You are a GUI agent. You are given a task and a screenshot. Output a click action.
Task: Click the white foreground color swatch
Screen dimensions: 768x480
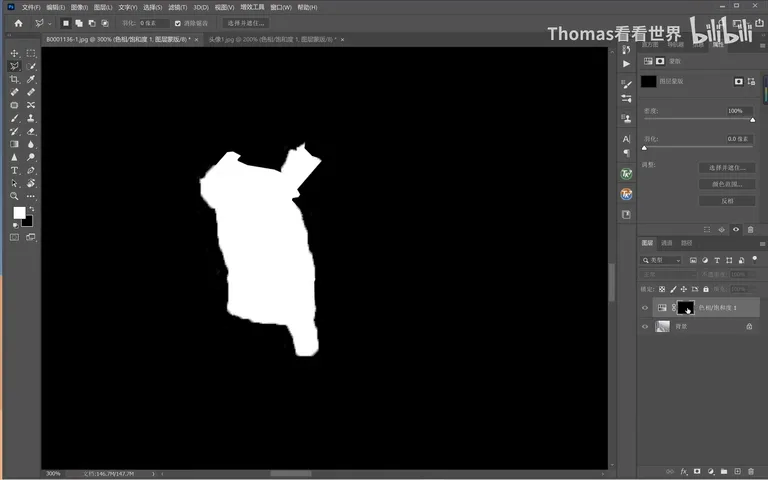[x=19, y=212]
